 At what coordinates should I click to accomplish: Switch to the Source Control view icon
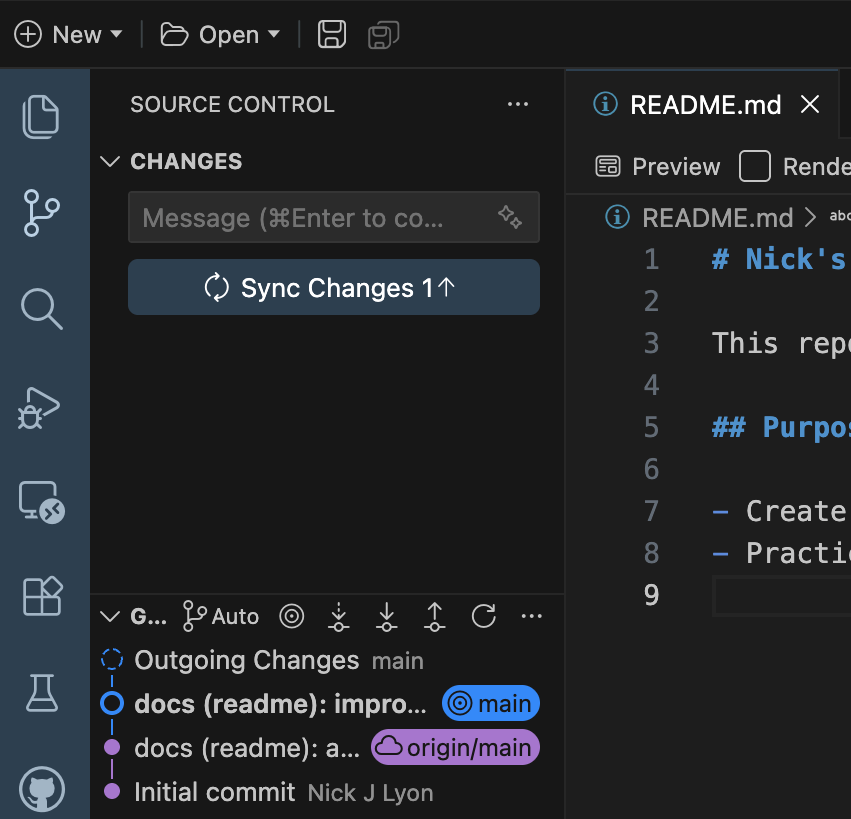coord(42,213)
